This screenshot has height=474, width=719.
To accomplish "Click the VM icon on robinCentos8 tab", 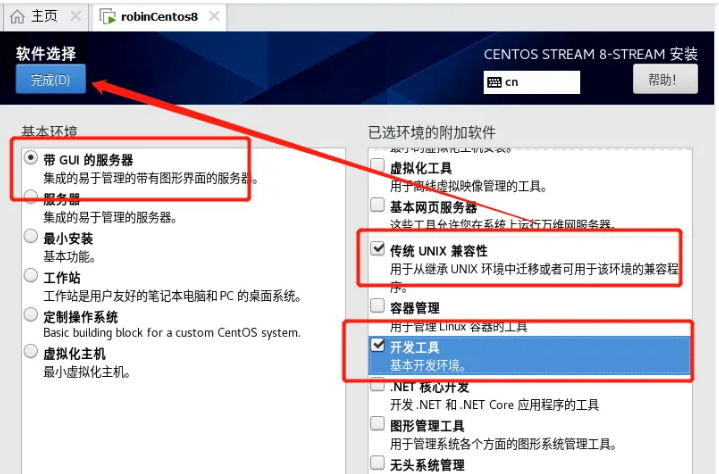I will [x=108, y=17].
